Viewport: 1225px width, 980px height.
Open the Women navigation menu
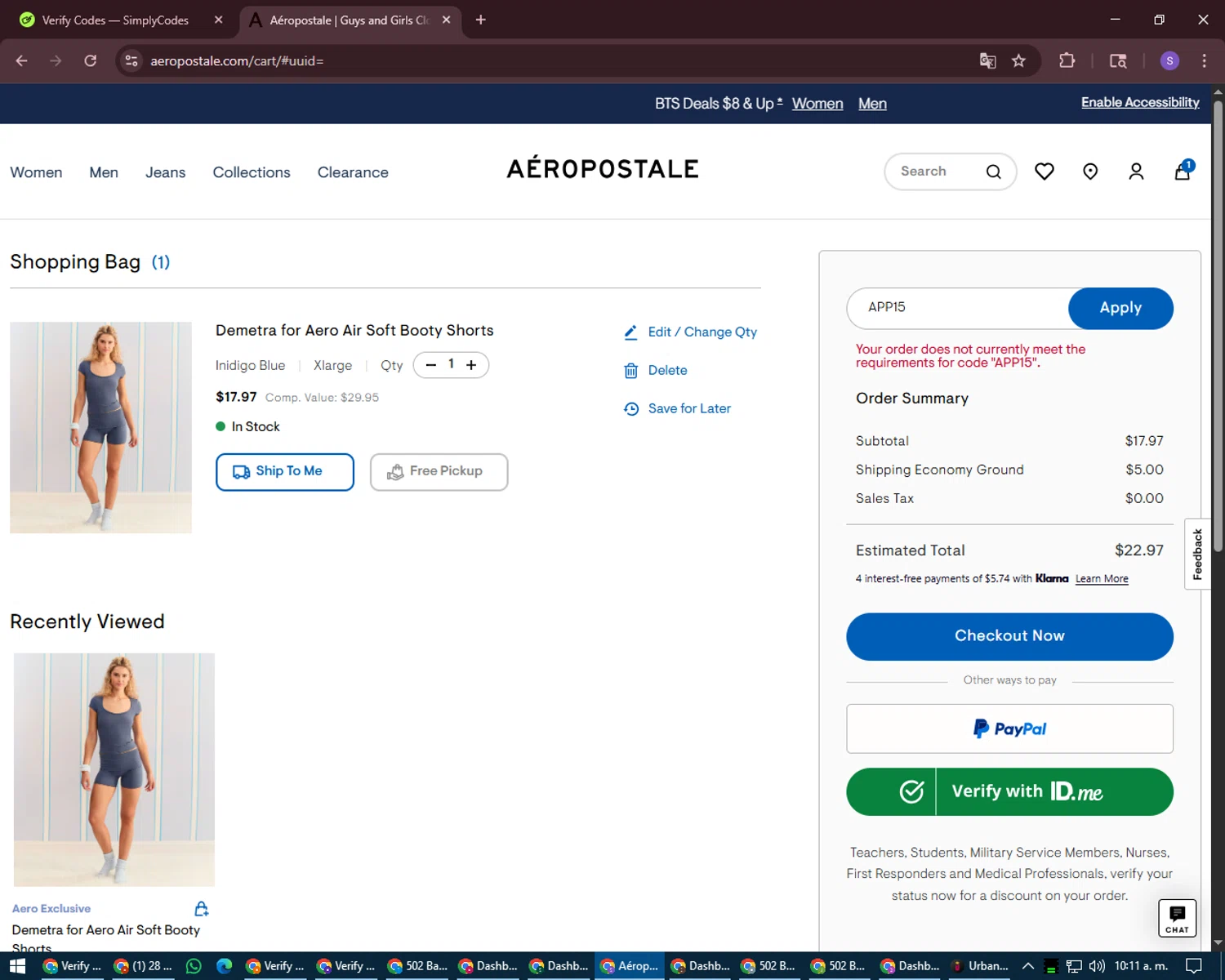coord(36,172)
